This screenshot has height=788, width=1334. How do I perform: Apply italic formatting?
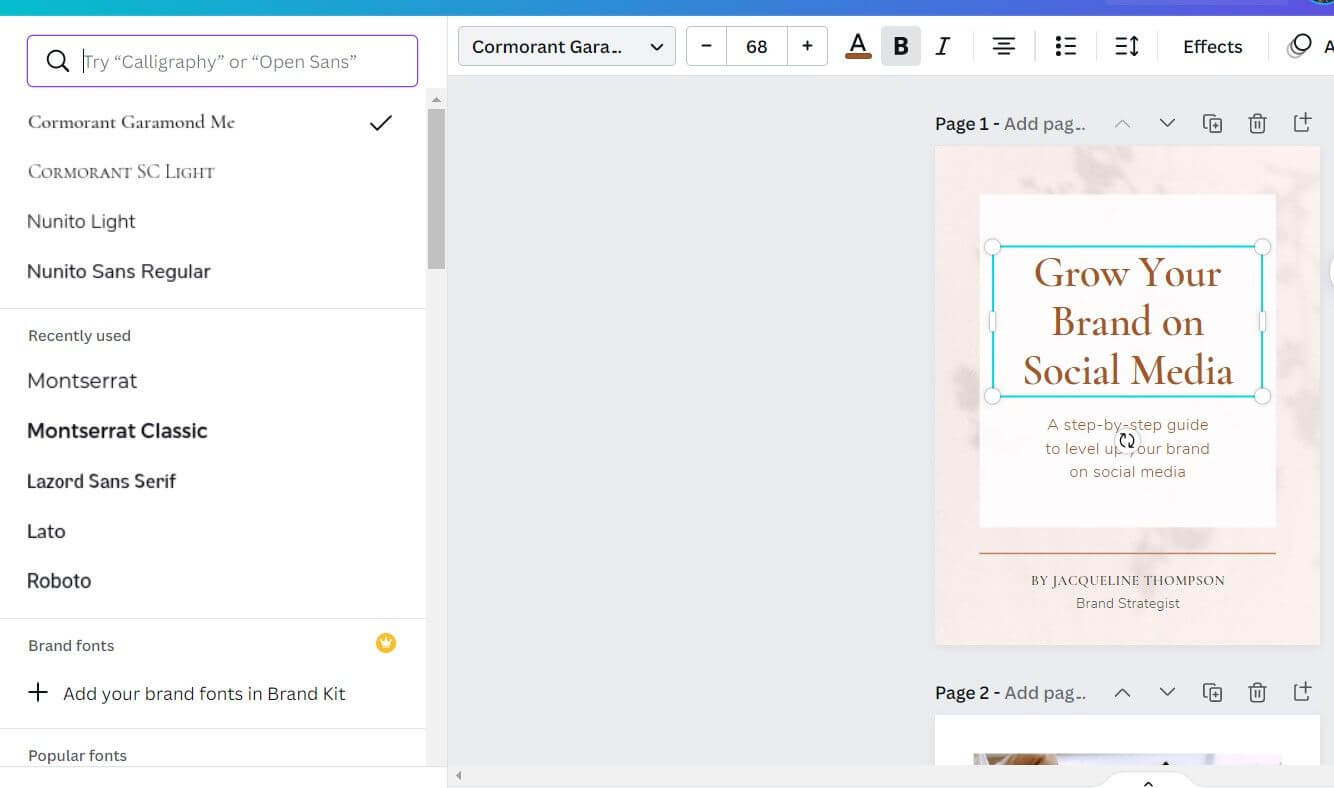[941, 46]
